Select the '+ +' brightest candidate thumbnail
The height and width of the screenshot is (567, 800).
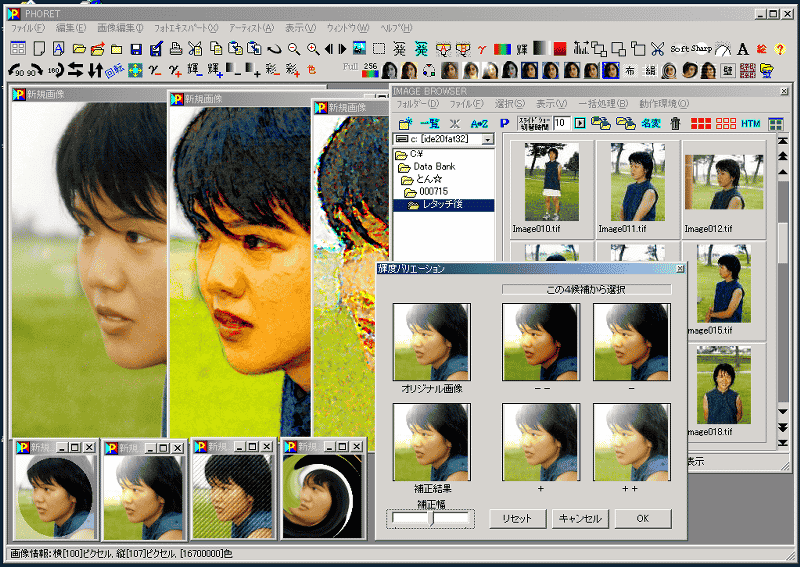click(x=632, y=442)
